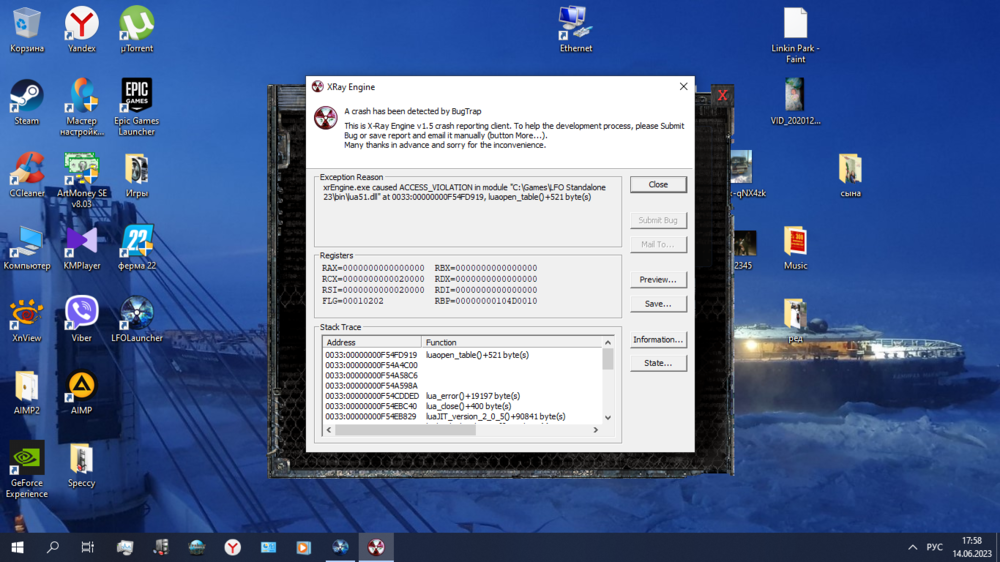This screenshot has height=562, width=1000.
Task: Open Task View on taskbar
Action: [87, 547]
